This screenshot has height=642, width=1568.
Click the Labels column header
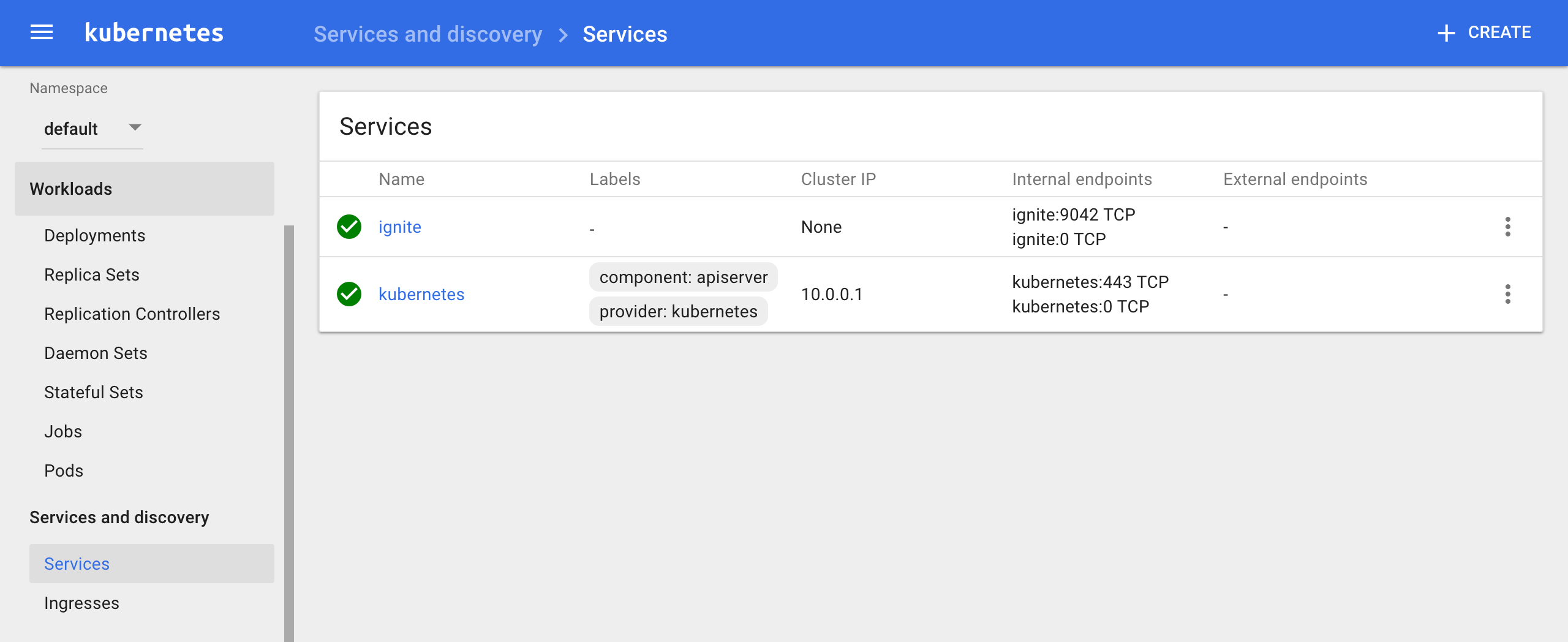[x=615, y=179]
